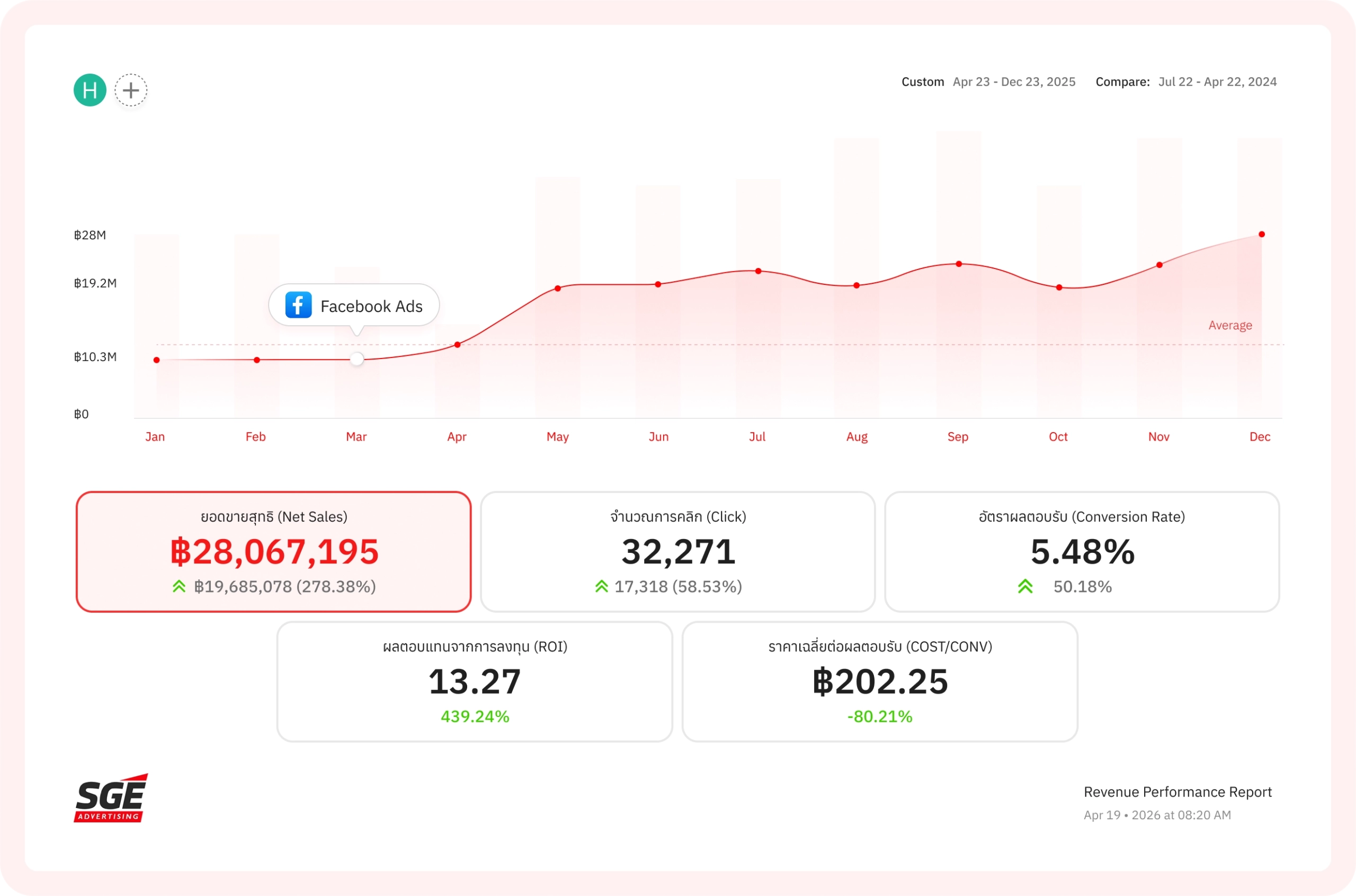The image size is (1356, 896).
Task: Click green up arrows in Click card
Action: coord(601,586)
